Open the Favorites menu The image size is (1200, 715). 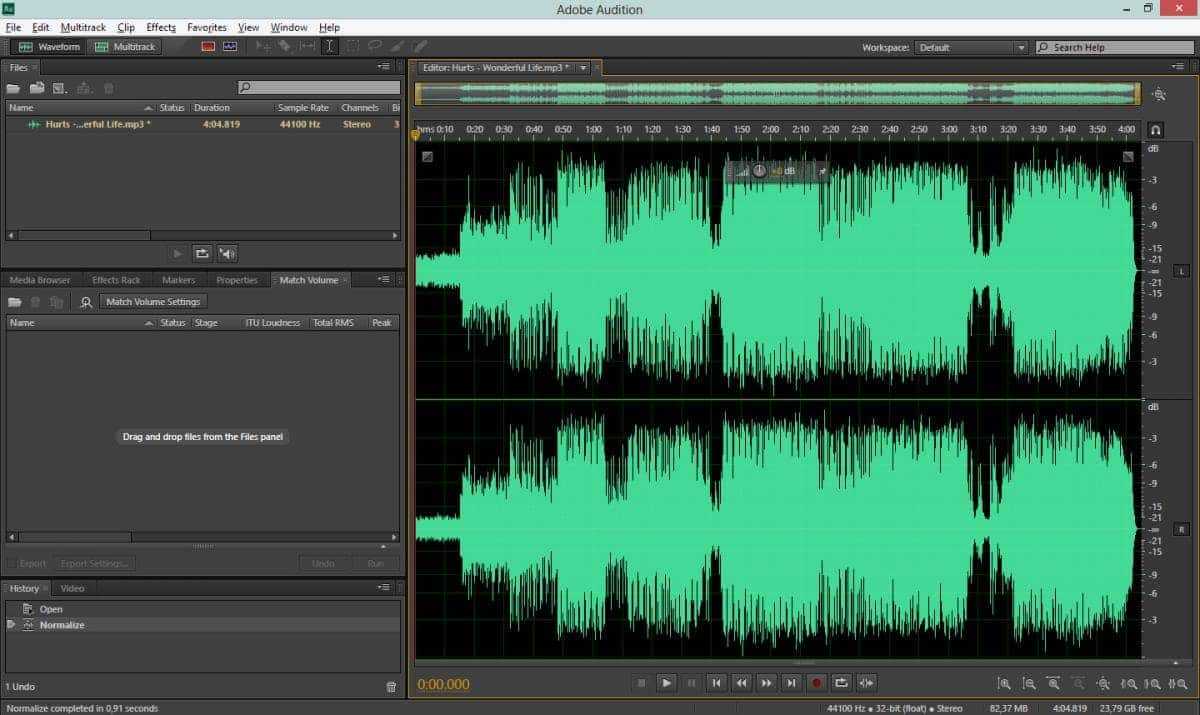(x=206, y=27)
